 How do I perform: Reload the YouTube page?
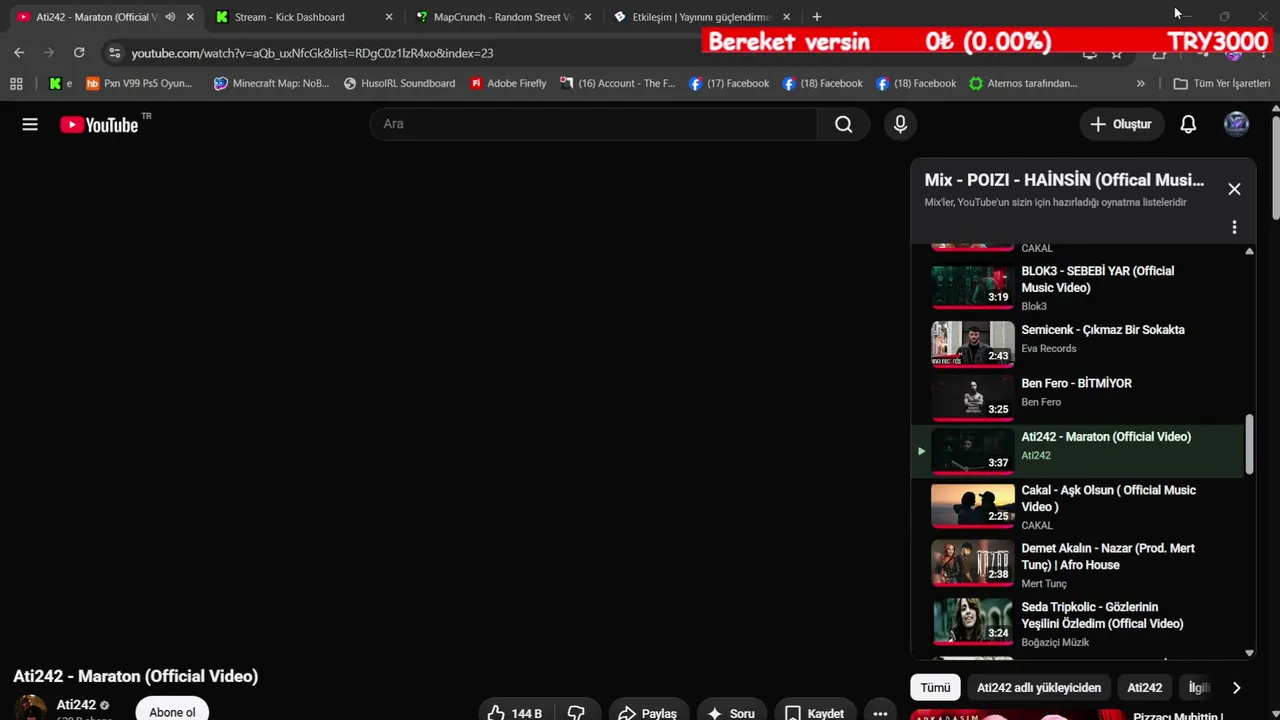(79, 52)
